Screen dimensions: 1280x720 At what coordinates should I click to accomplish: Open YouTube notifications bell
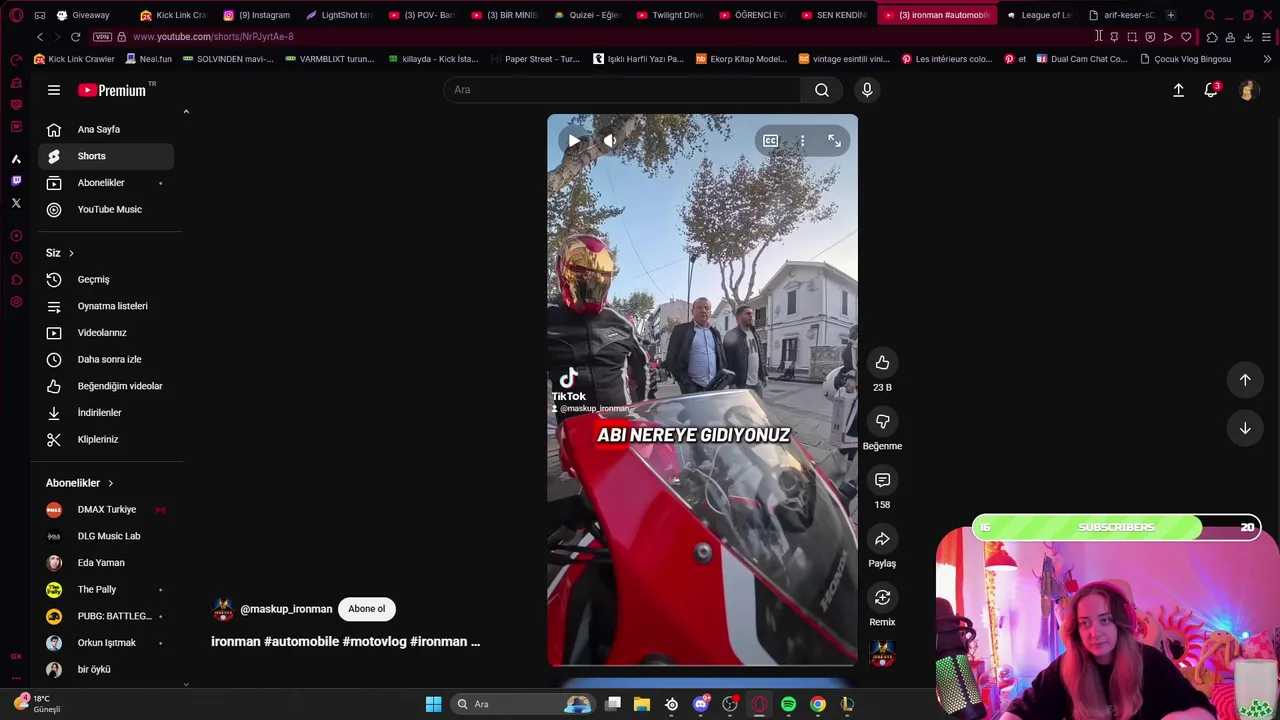pyautogui.click(x=1211, y=90)
